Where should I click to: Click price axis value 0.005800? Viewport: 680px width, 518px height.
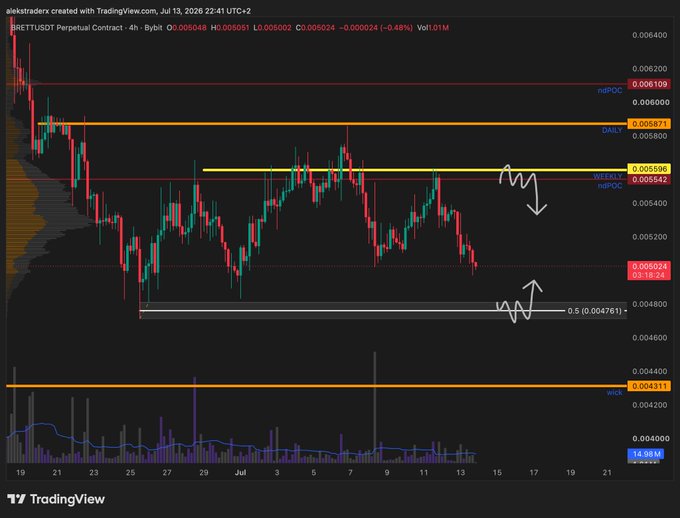point(650,136)
